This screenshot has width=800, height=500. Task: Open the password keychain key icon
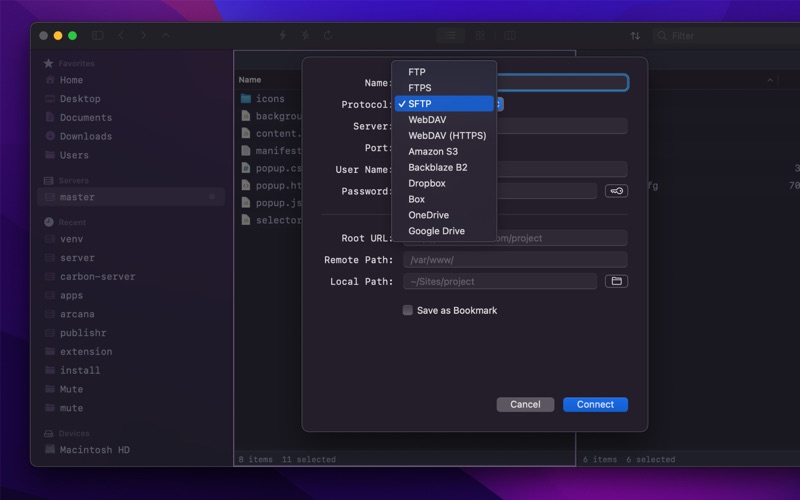point(616,191)
